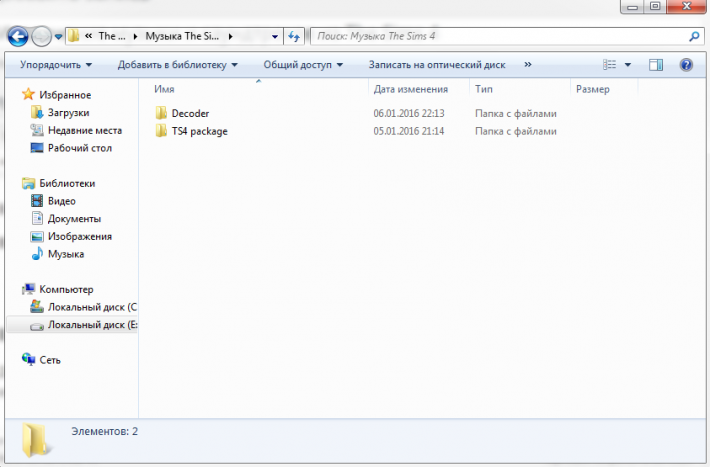Click the search magnifier icon
The height and width of the screenshot is (467, 710).
[x=695, y=36]
